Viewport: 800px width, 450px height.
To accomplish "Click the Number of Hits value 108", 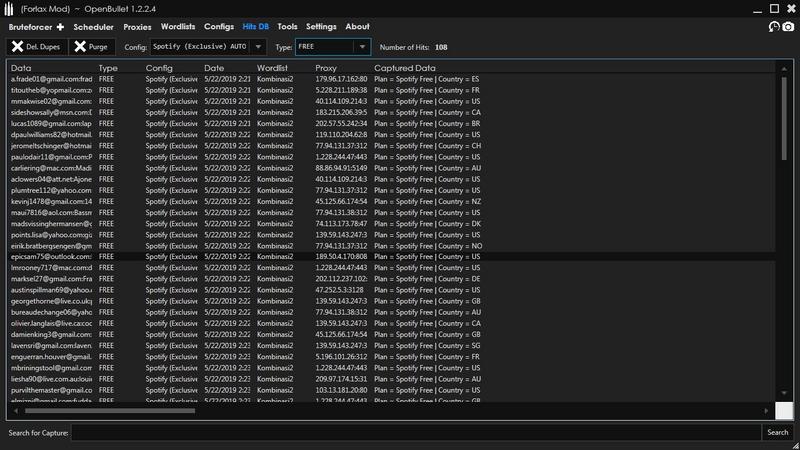I will coord(441,47).
